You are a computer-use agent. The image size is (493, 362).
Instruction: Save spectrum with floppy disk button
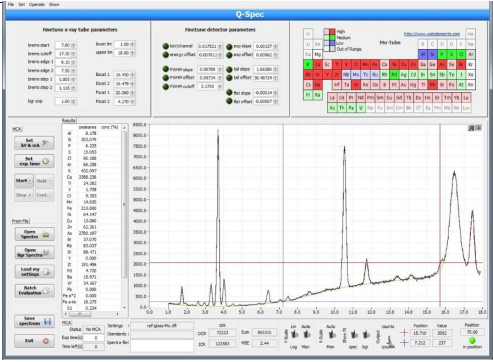point(34,321)
